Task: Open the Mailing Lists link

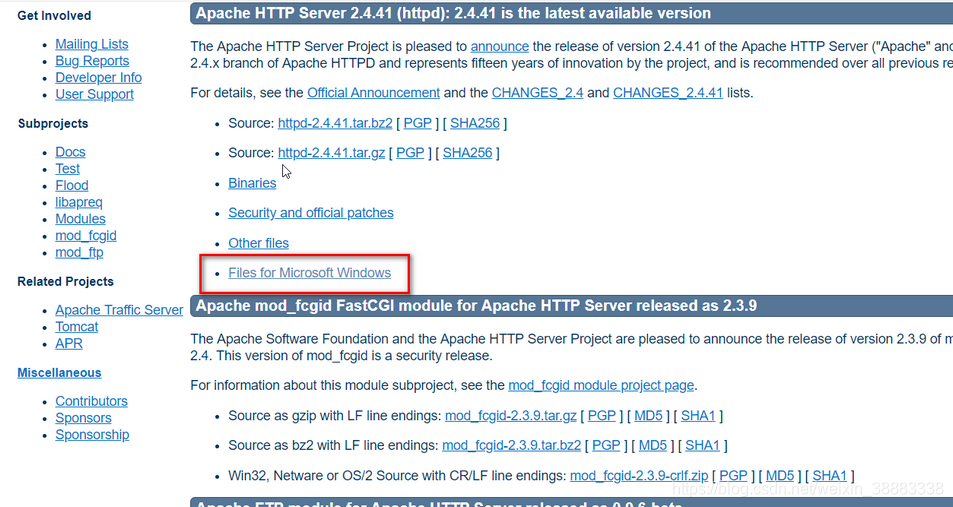Action: (92, 44)
